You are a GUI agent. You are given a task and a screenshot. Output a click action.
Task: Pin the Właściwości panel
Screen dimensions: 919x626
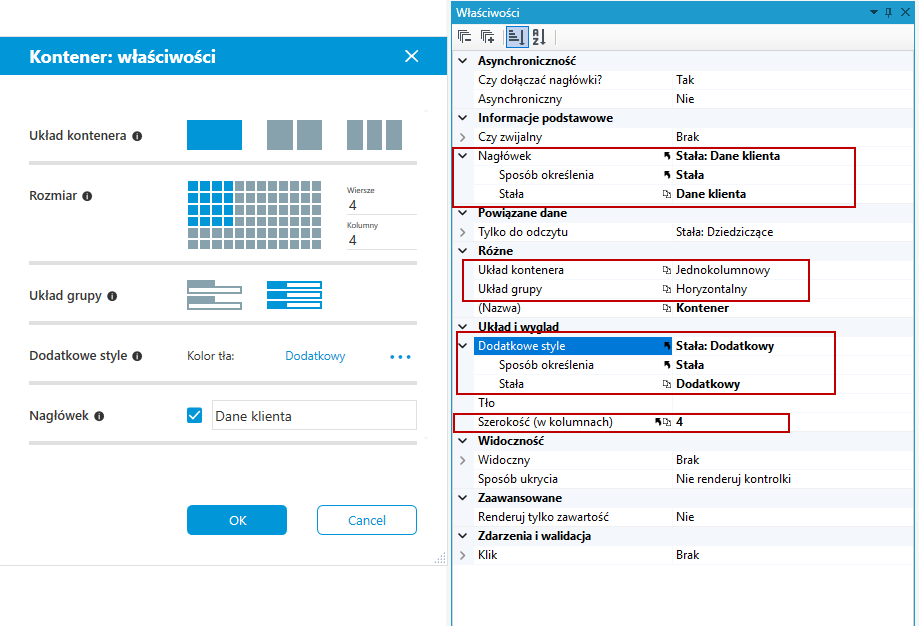pos(889,12)
